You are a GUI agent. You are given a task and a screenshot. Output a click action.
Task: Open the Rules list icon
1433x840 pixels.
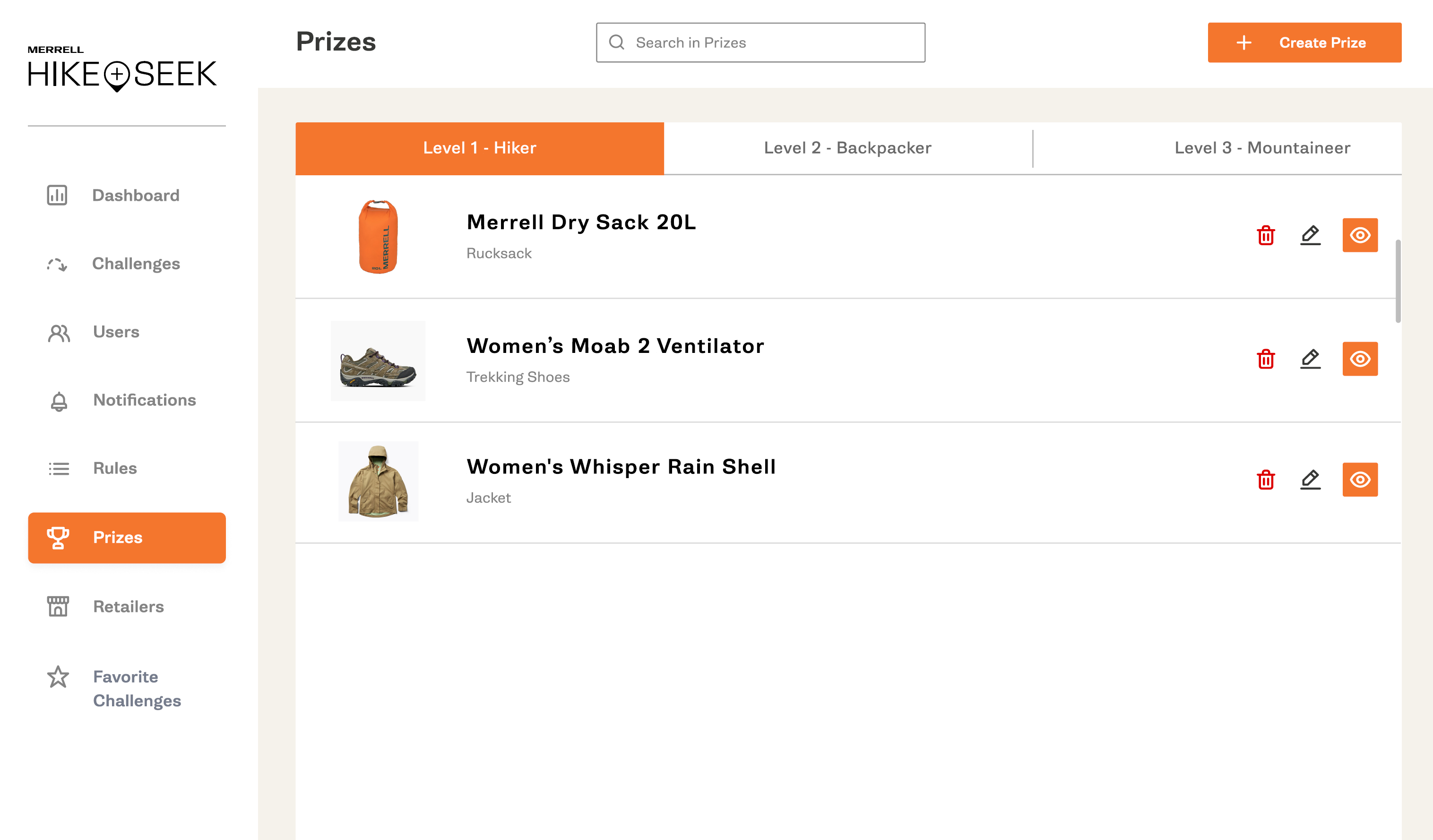click(58, 468)
